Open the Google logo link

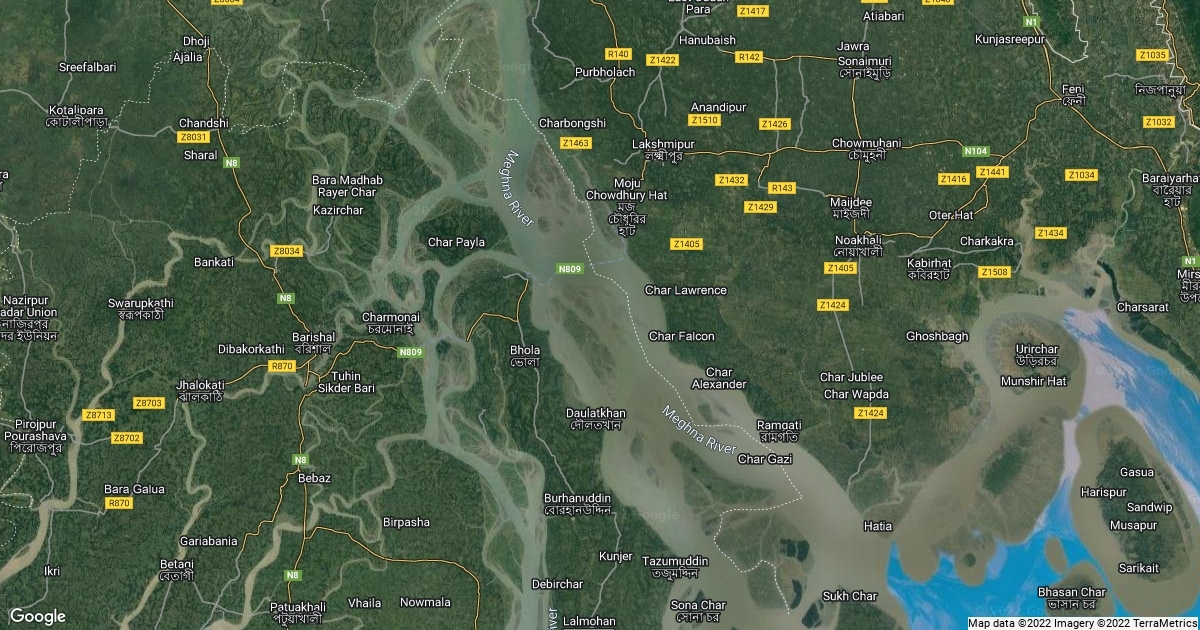pos(38,615)
